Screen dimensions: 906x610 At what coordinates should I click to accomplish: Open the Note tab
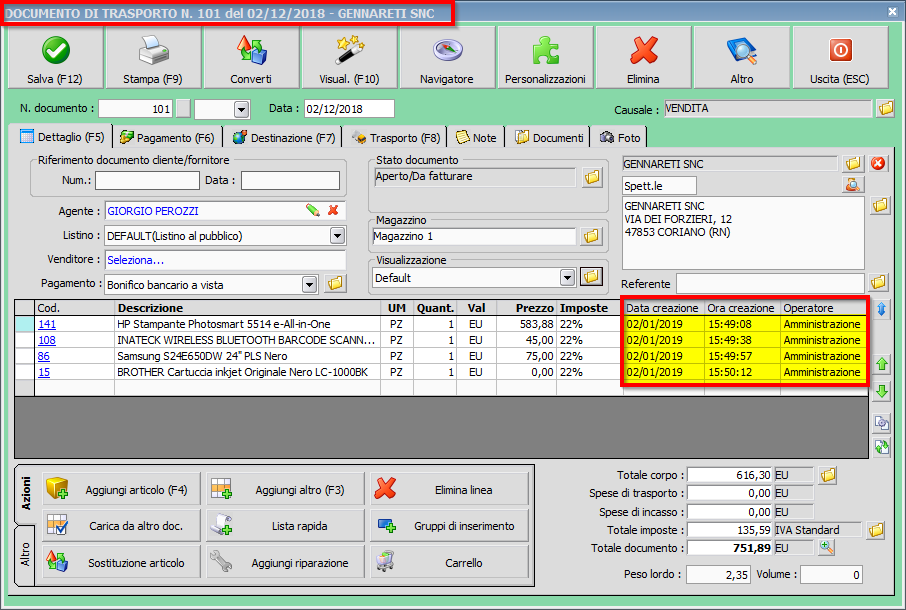pos(476,138)
